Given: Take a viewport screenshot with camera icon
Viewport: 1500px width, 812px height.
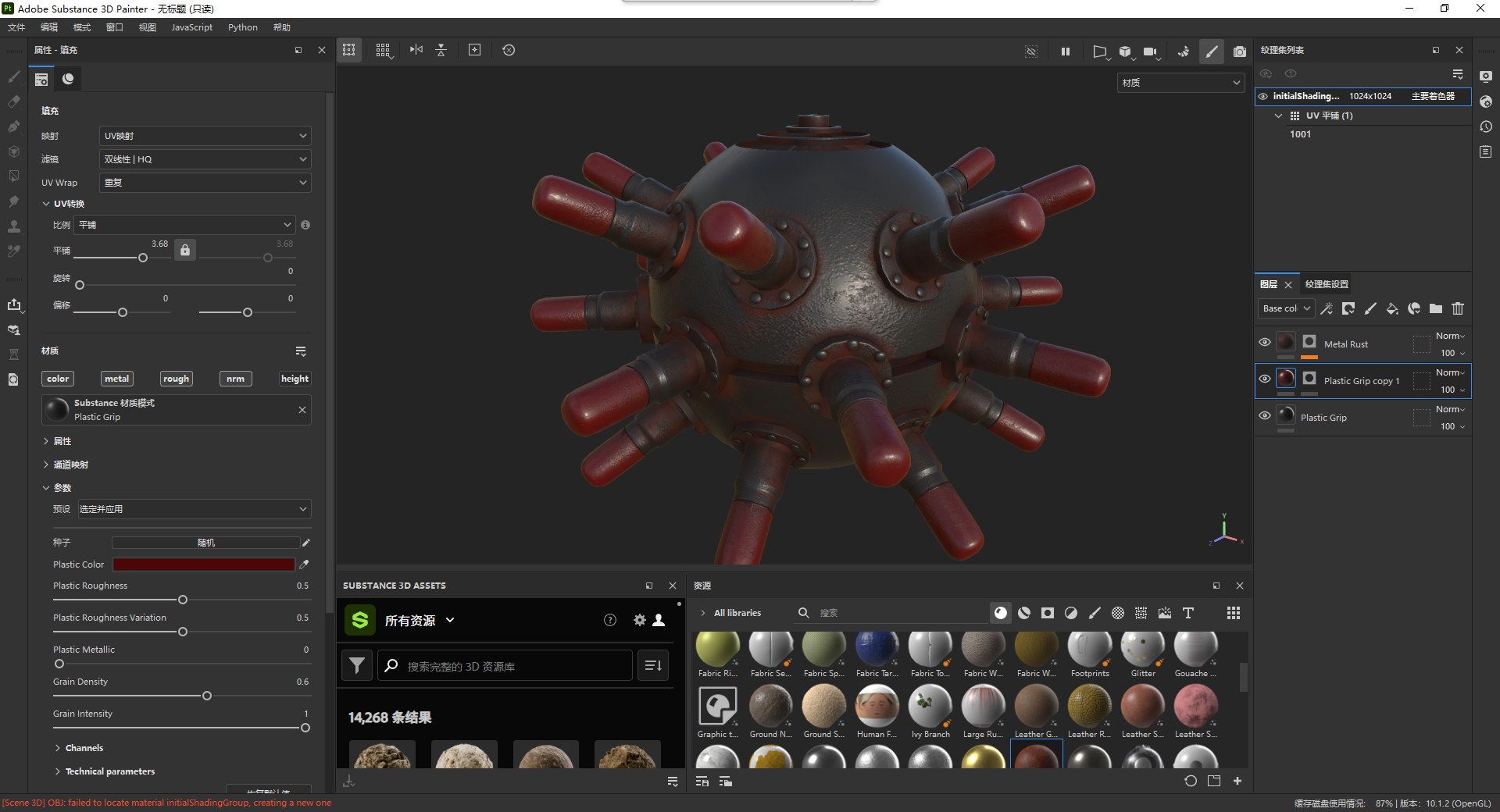Looking at the screenshot, I should (x=1240, y=51).
